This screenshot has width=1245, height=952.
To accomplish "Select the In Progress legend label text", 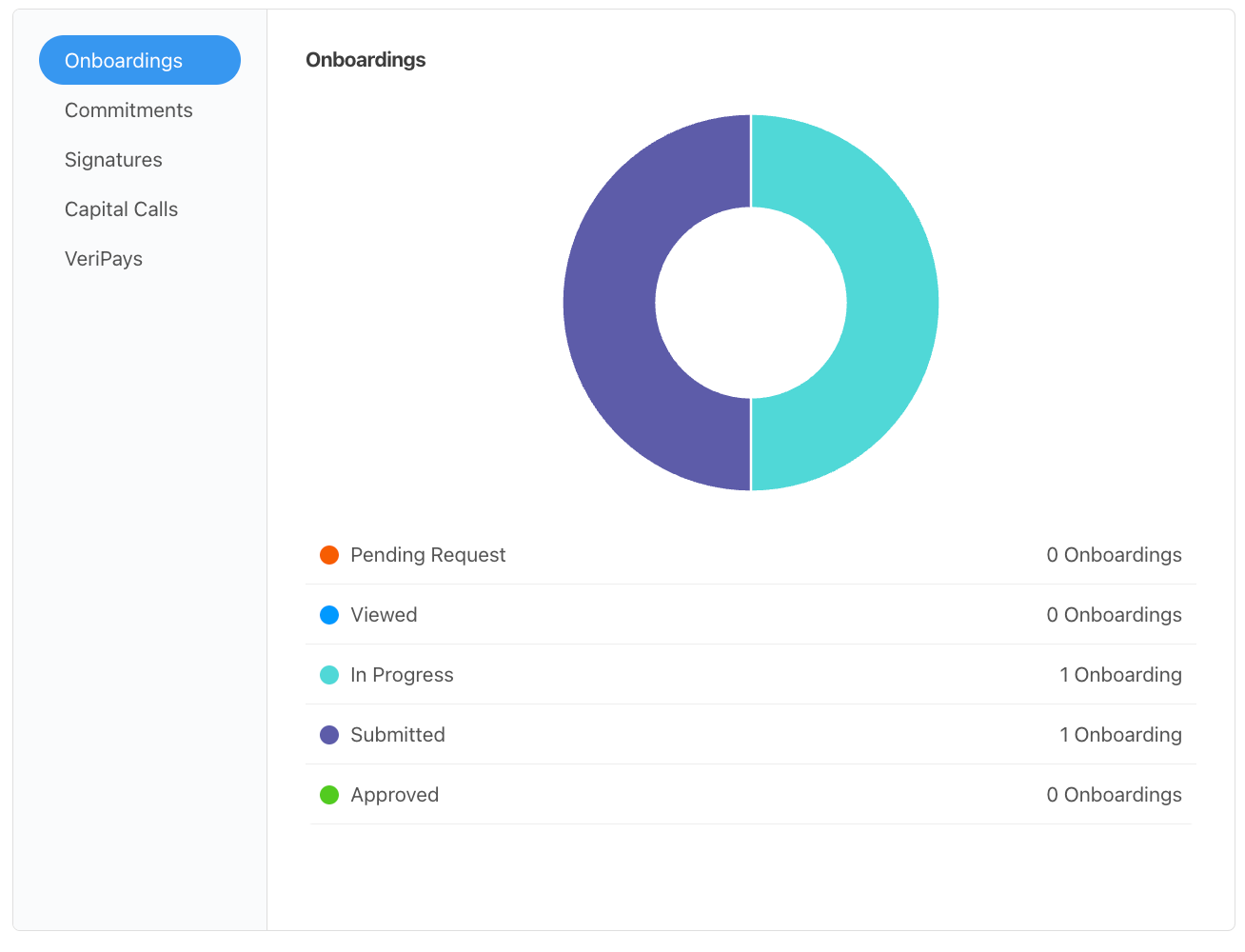I will click(402, 674).
